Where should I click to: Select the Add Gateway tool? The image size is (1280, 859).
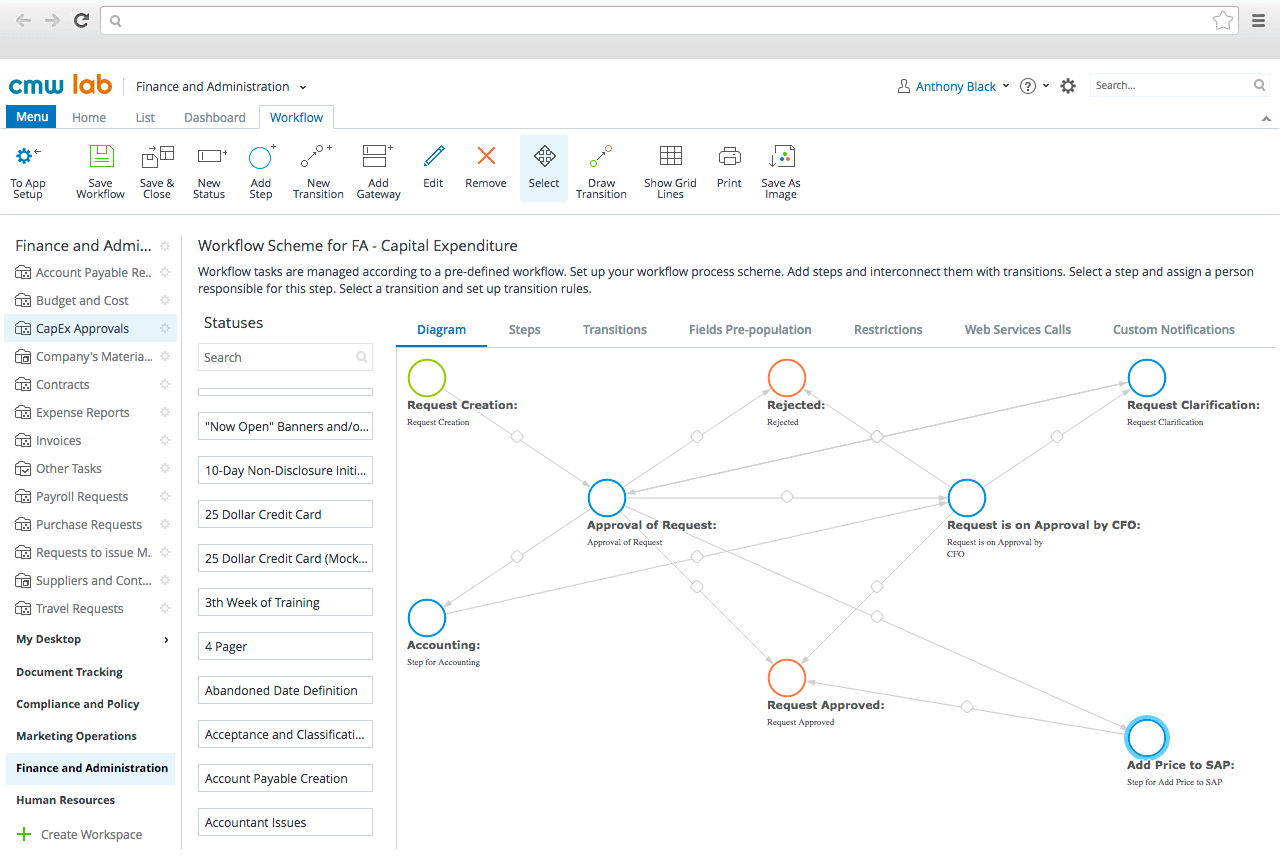pos(378,157)
